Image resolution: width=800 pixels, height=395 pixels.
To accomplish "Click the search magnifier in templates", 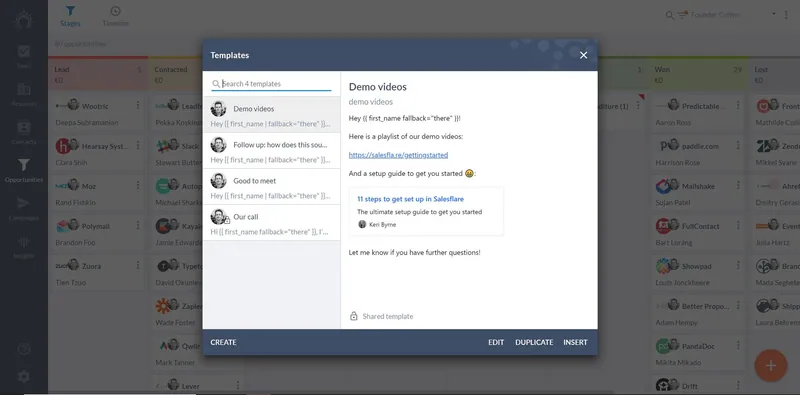I will [x=216, y=84].
